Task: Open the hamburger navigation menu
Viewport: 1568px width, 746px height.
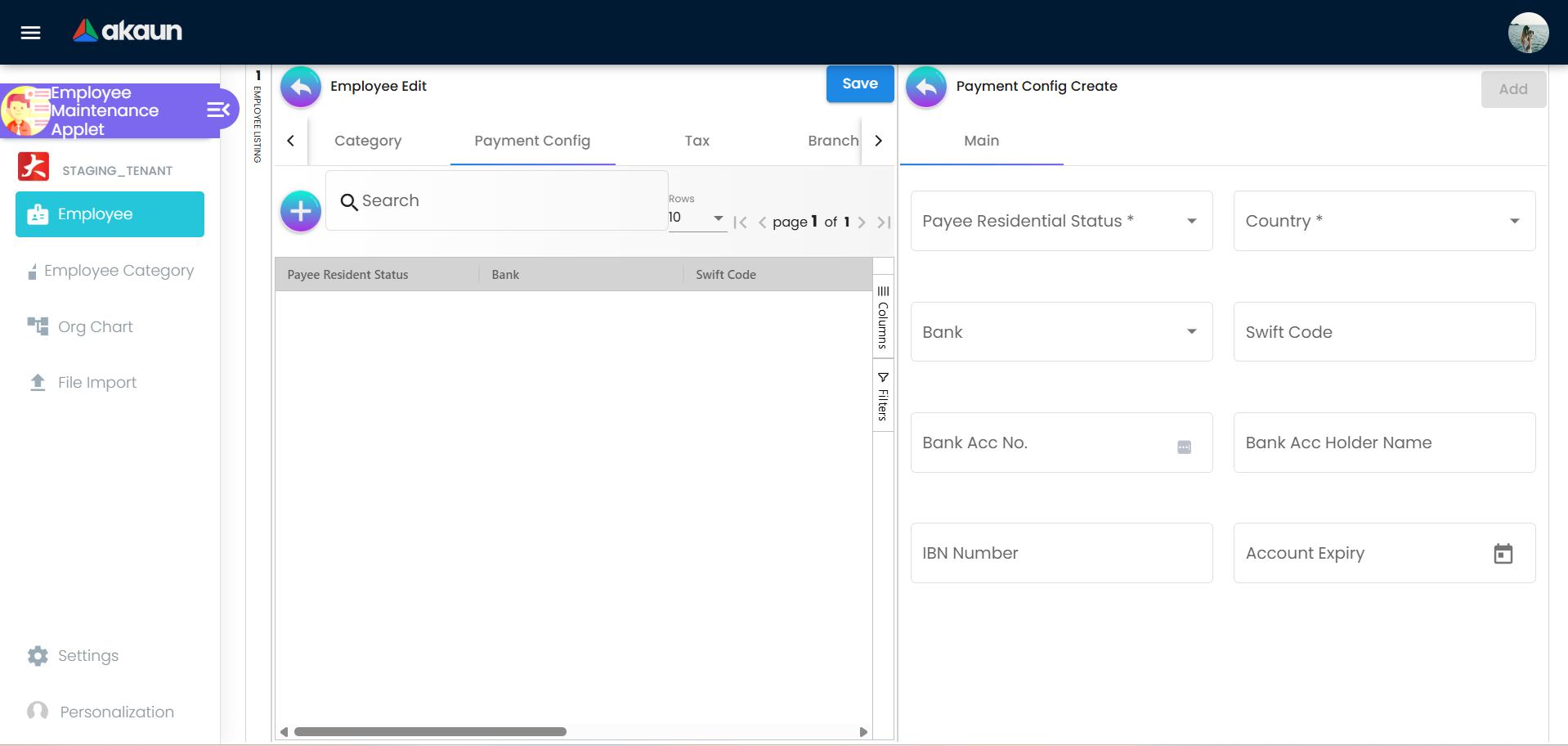Action: pyautogui.click(x=30, y=33)
